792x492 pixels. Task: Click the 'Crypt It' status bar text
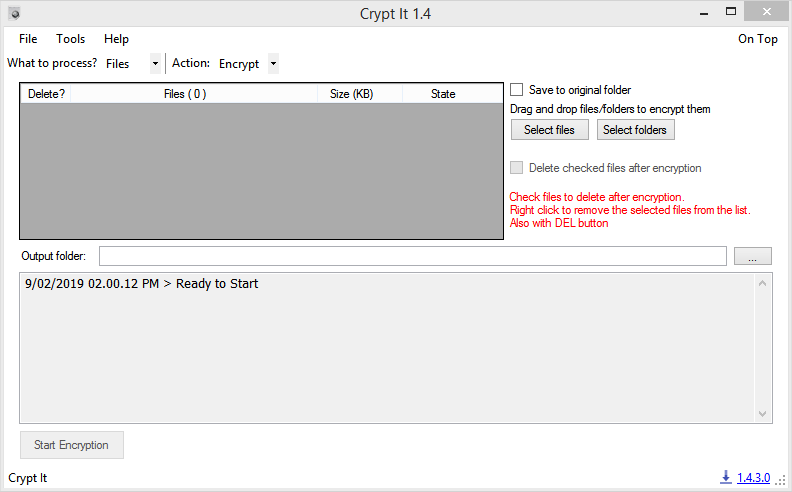[x=28, y=478]
